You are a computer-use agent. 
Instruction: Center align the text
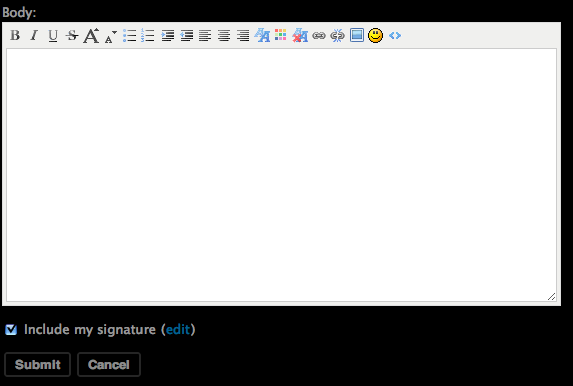[x=224, y=35]
